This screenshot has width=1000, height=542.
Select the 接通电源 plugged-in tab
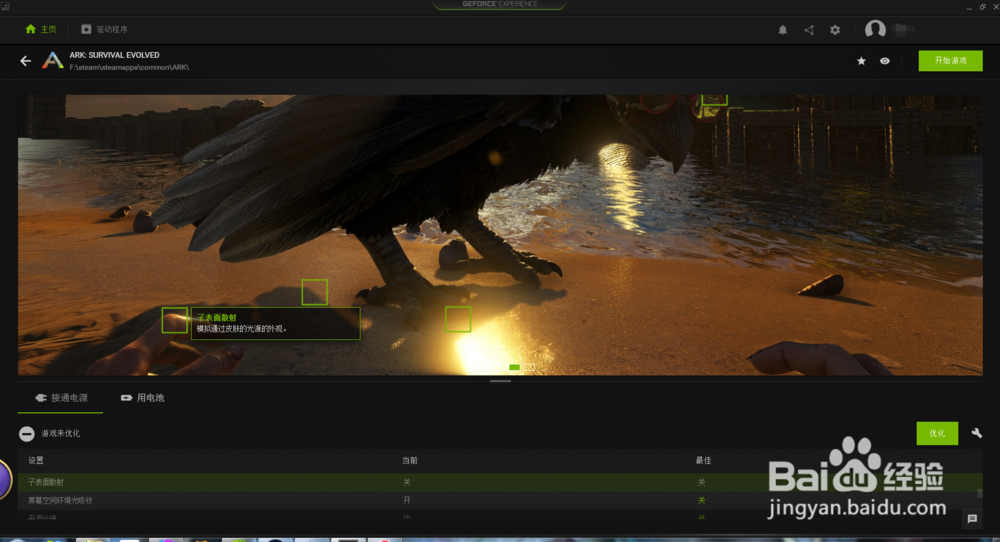(61, 398)
